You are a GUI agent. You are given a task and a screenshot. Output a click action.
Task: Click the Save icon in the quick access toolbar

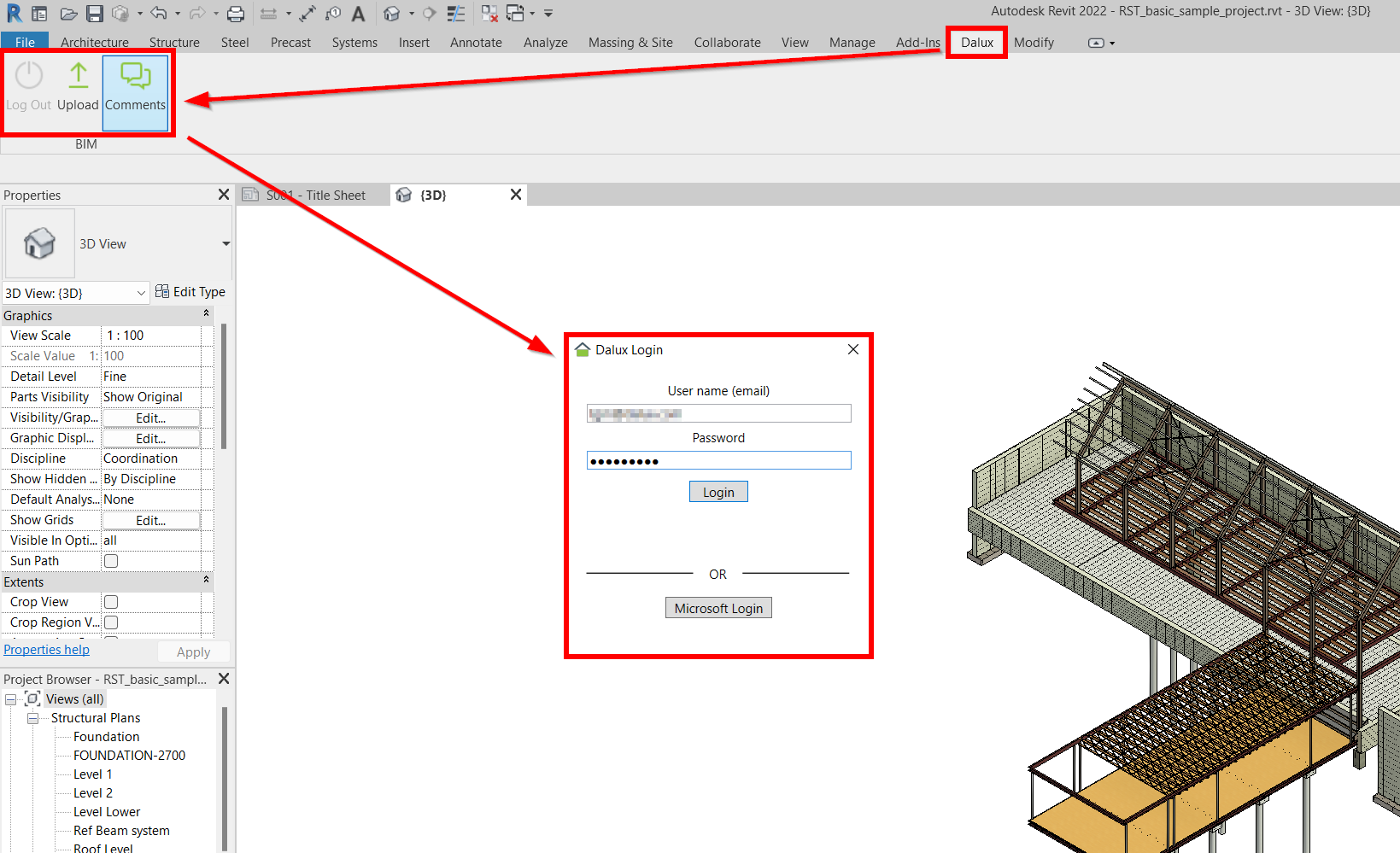pyautogui.click(x=95, y=14)
